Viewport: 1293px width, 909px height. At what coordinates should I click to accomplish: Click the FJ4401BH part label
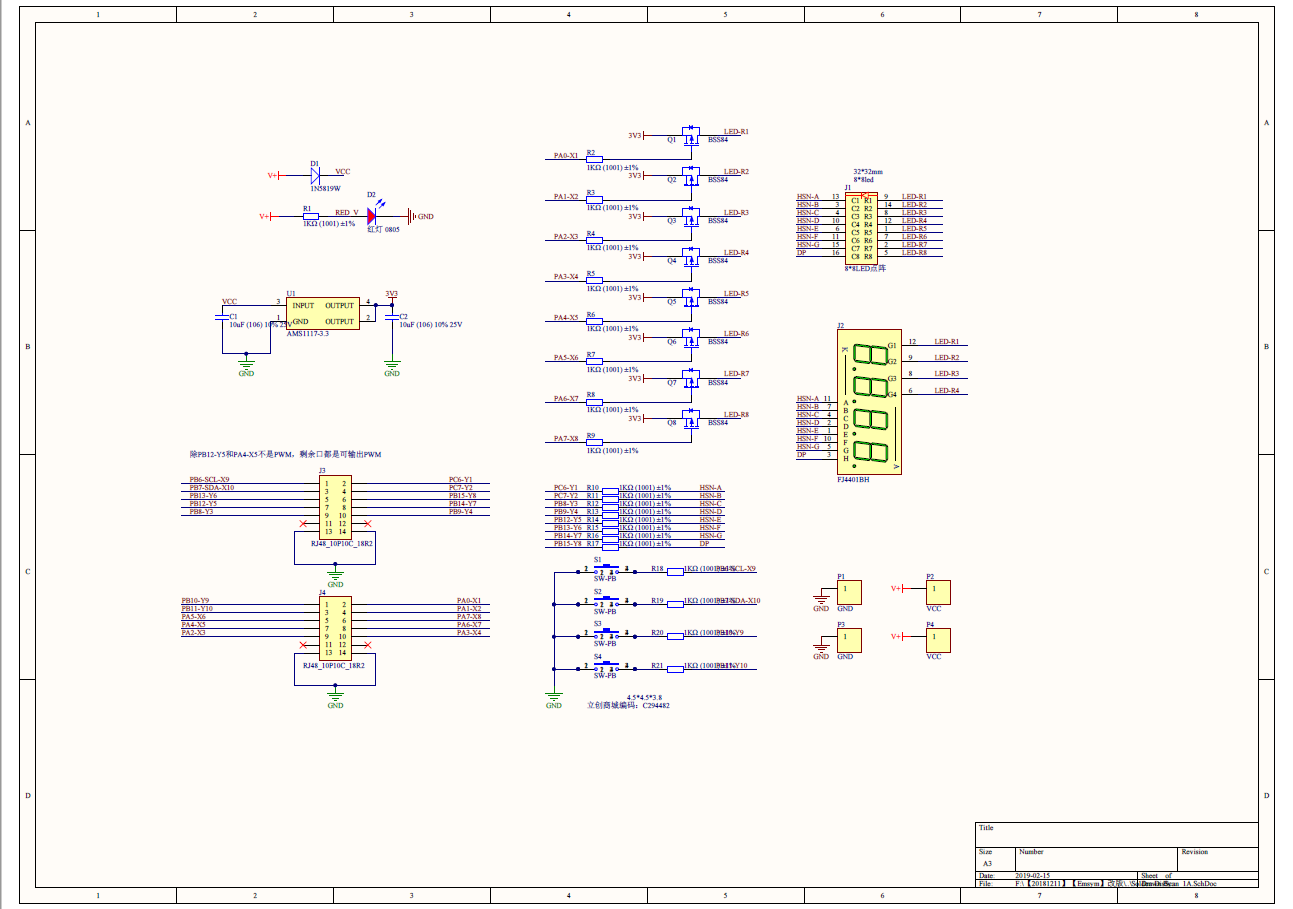[855, 480]
